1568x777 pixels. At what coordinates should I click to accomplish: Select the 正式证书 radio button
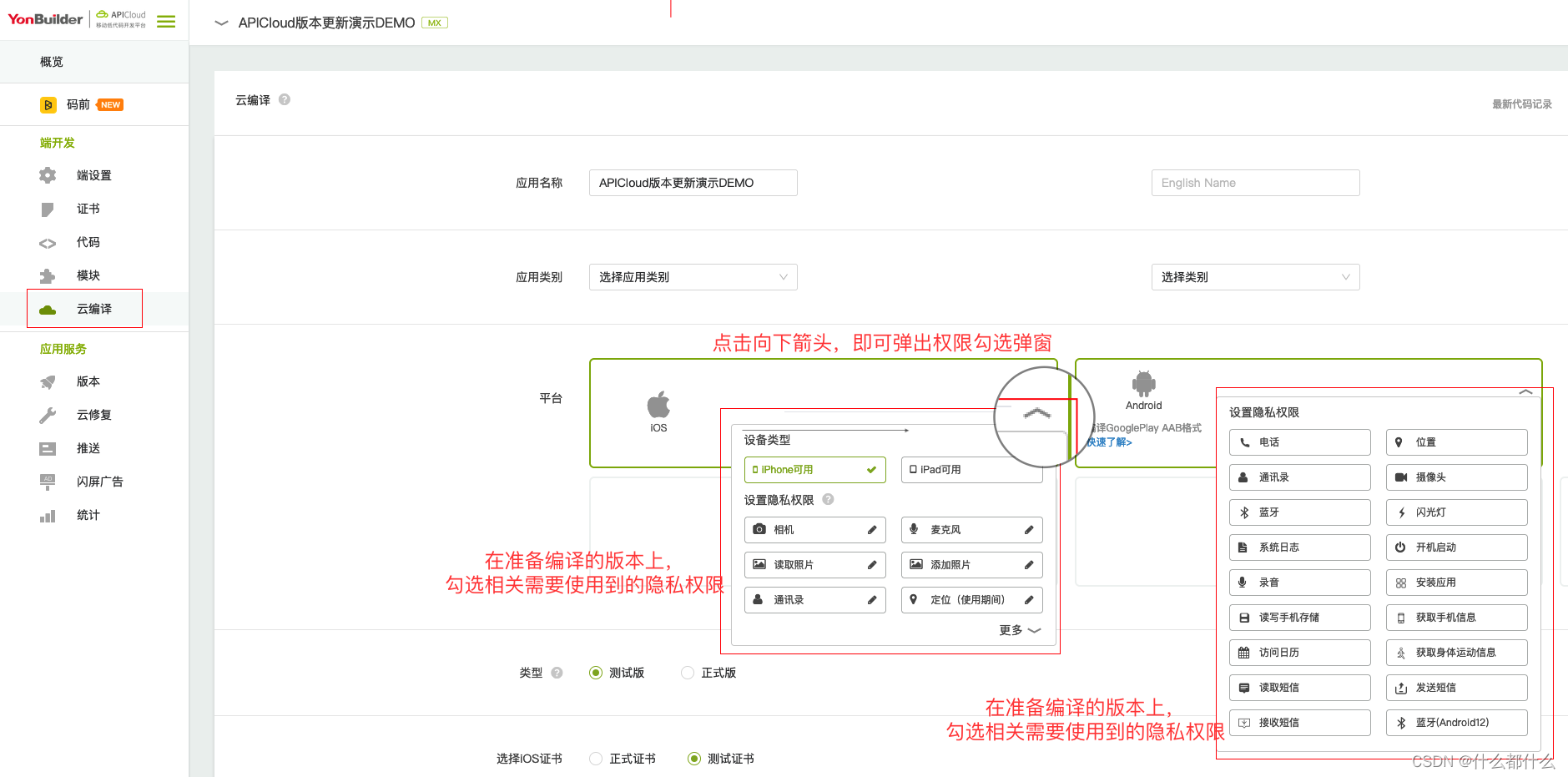[x=596, y=759]
